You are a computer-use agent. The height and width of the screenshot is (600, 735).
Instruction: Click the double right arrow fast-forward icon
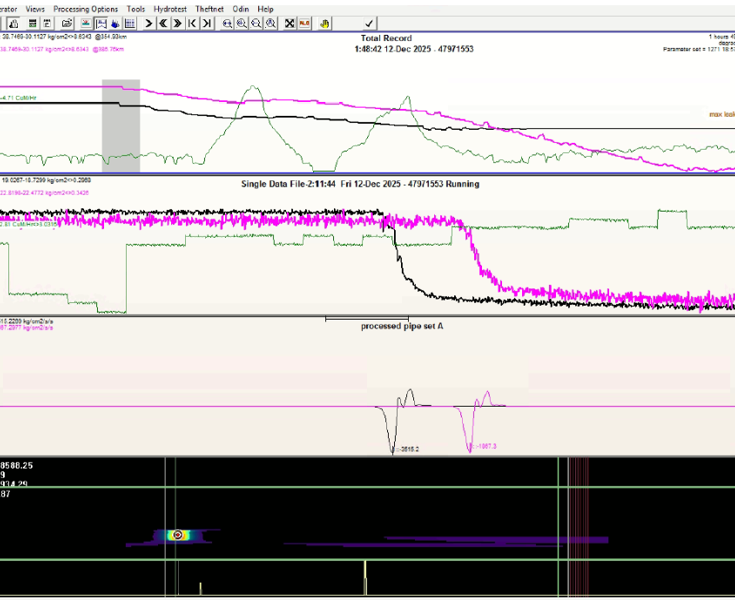click(x=177, y=23)
